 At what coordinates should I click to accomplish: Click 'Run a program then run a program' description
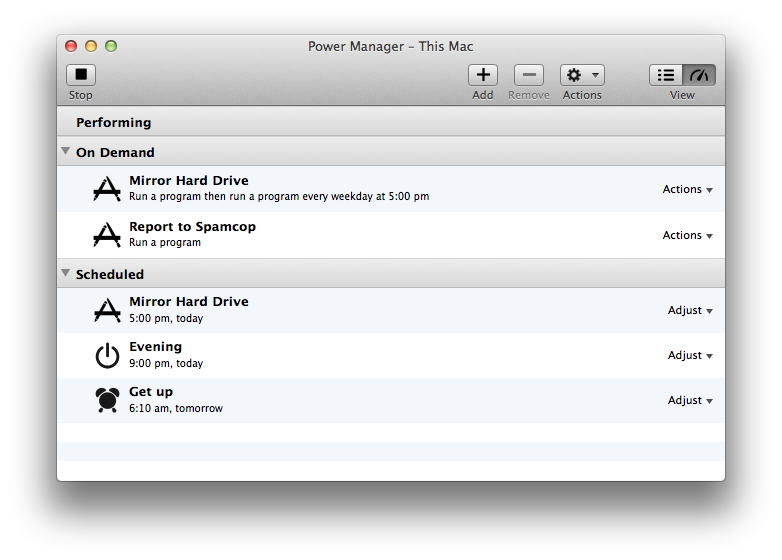coord(279,196)
